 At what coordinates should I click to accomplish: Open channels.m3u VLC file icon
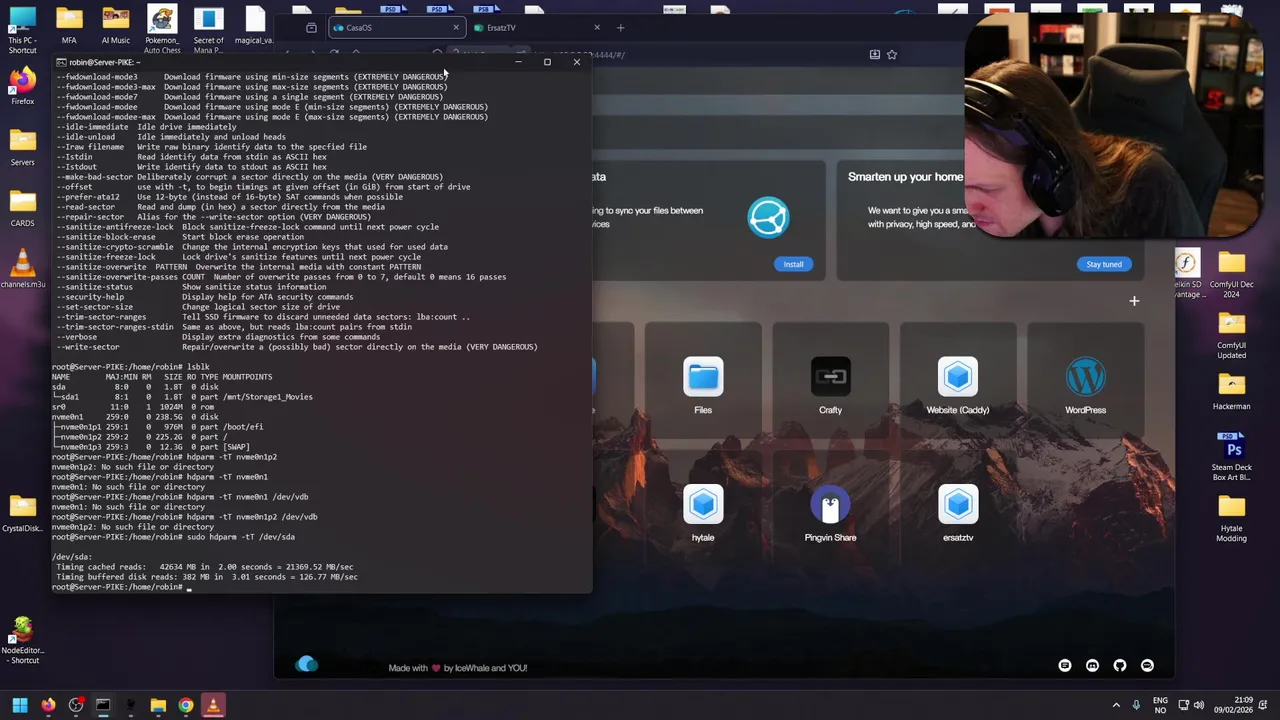point(22,269)
